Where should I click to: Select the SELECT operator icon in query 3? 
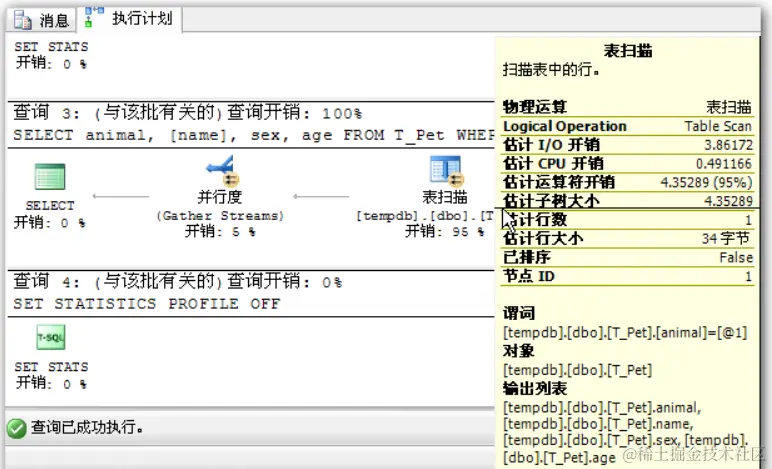50,176
